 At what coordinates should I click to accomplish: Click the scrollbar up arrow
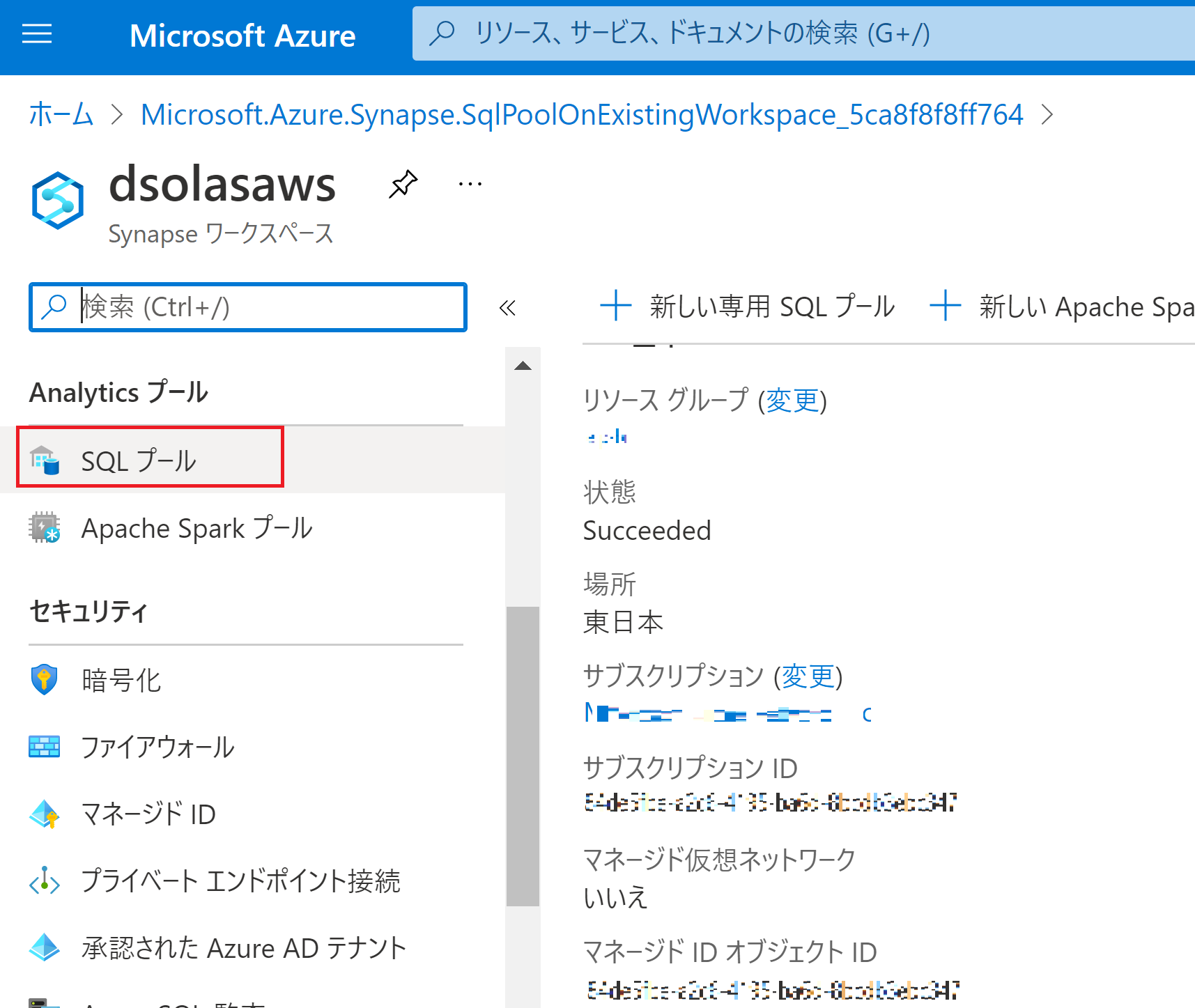tap(522, 364)
